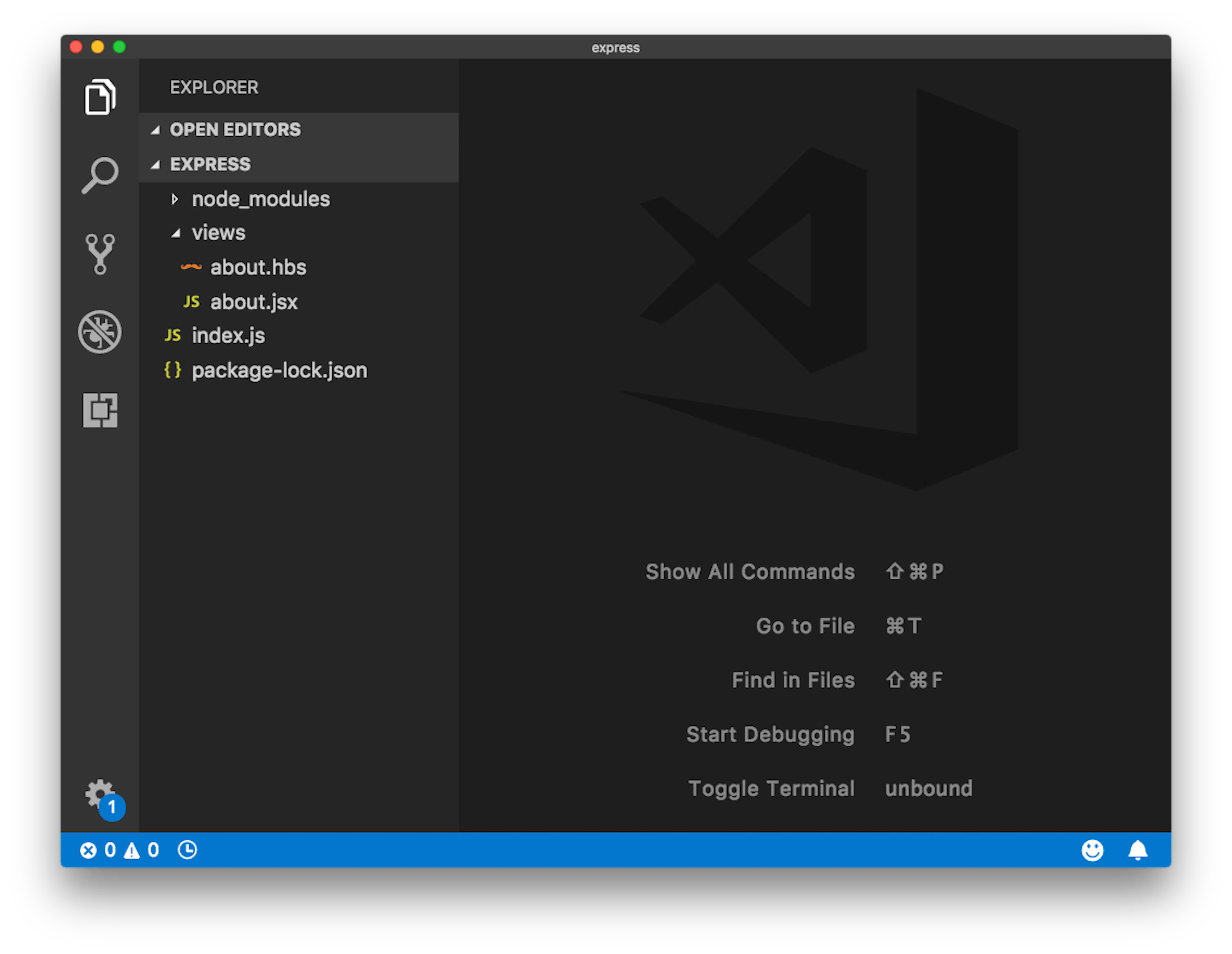Click the errors count in status bar
This screenshot has width=1232, height=954.
[x=98, y=850]
